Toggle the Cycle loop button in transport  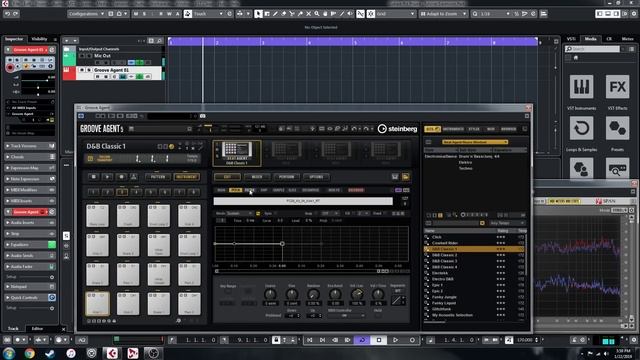pyautogui.click(x=362, y=340)
